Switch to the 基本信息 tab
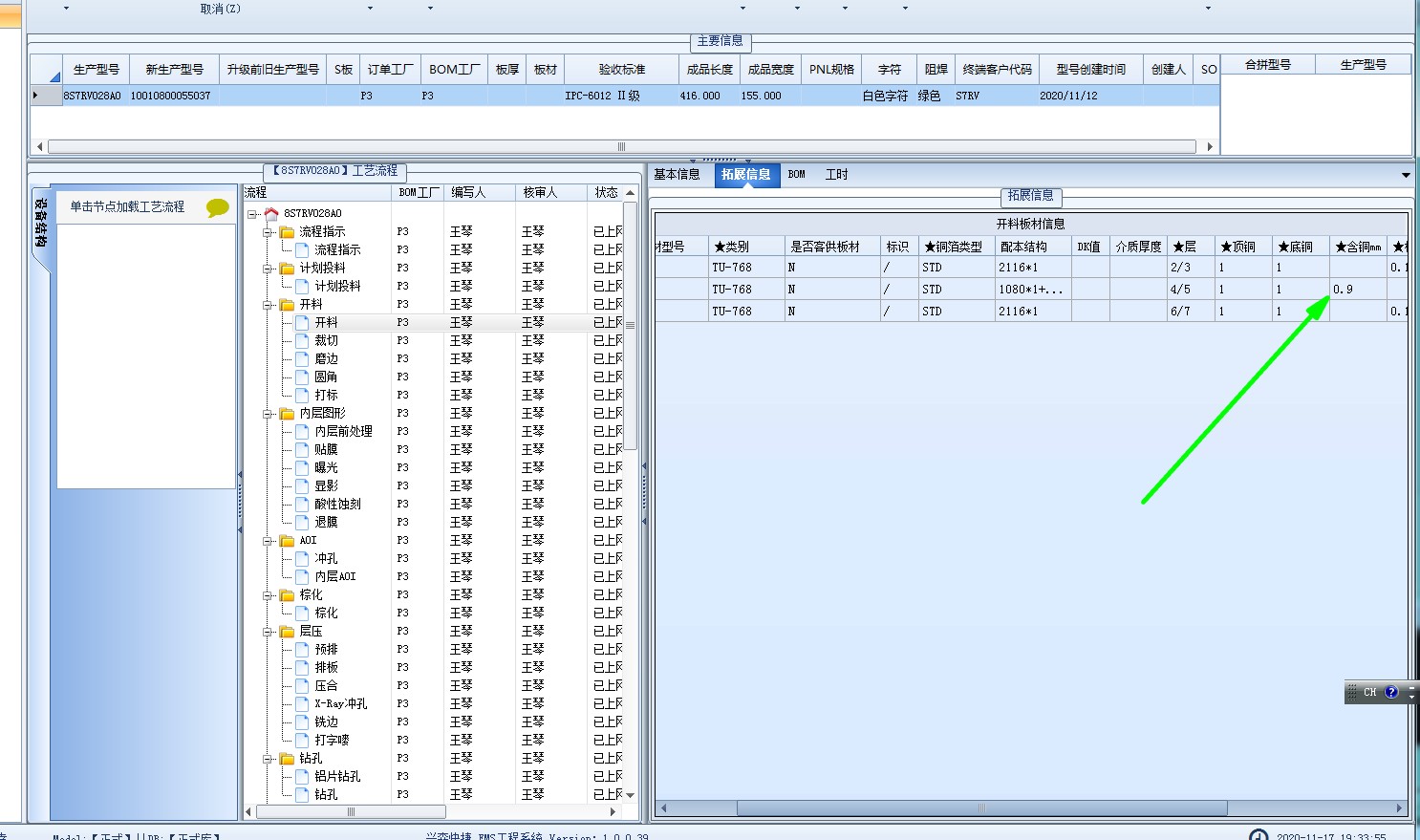 [x=678, y=174]
